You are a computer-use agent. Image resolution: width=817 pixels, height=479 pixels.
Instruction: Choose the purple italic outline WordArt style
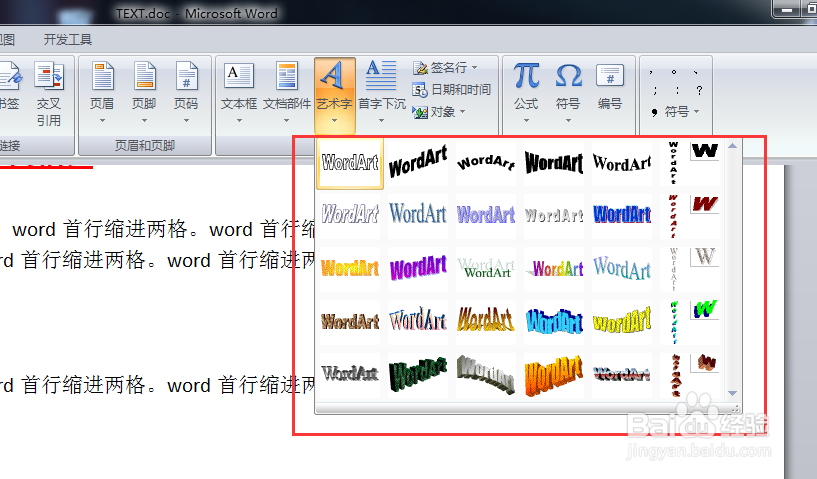pos(350,215)
